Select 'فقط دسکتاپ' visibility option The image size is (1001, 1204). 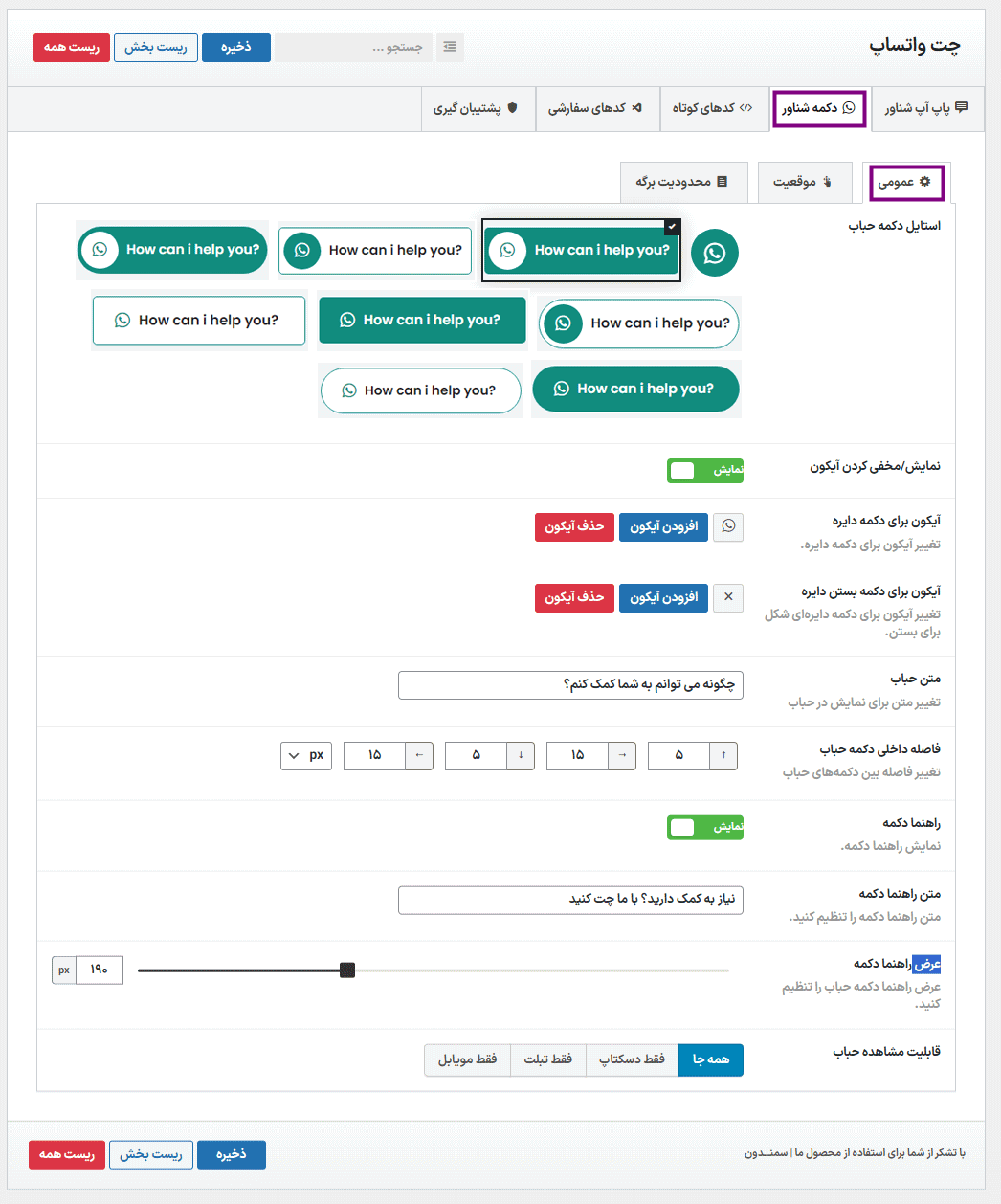coord(632,1059)
